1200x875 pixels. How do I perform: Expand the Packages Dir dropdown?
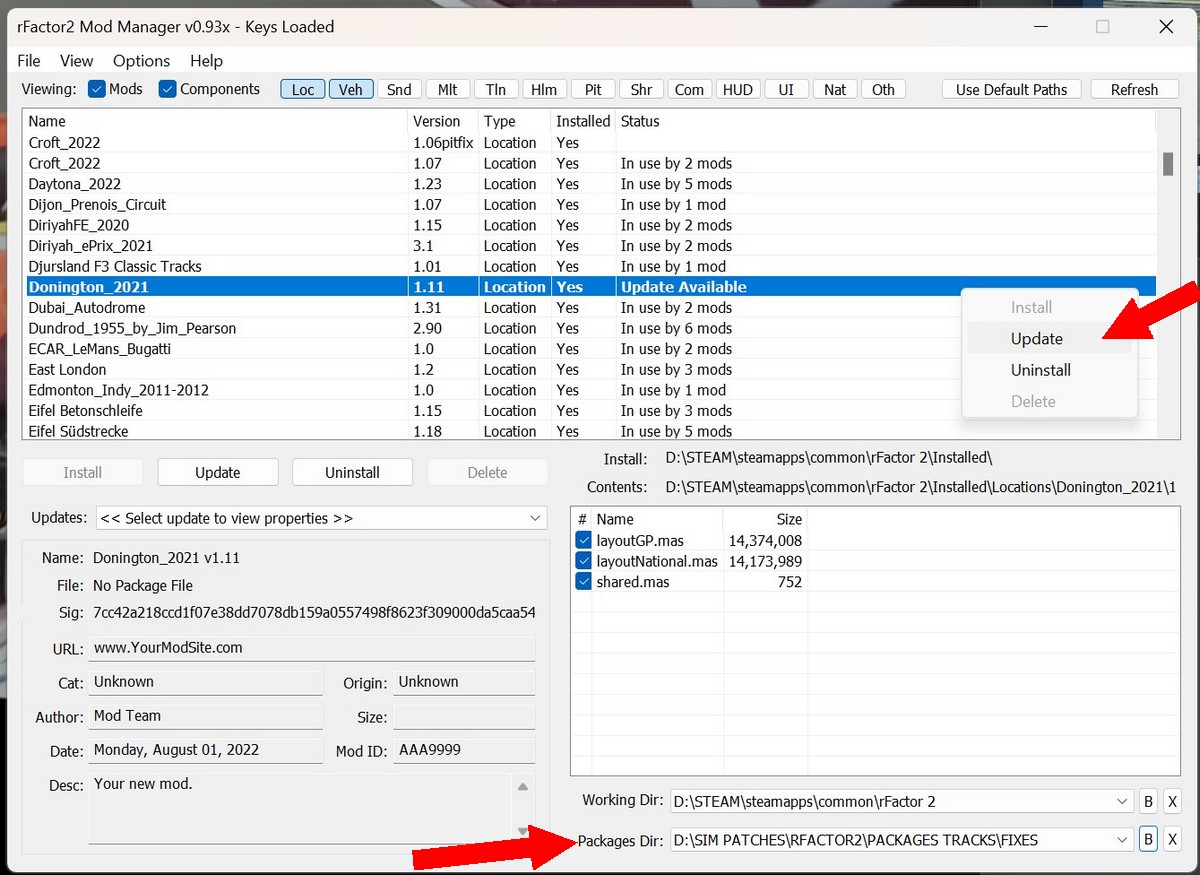[x=1122, y=840]
